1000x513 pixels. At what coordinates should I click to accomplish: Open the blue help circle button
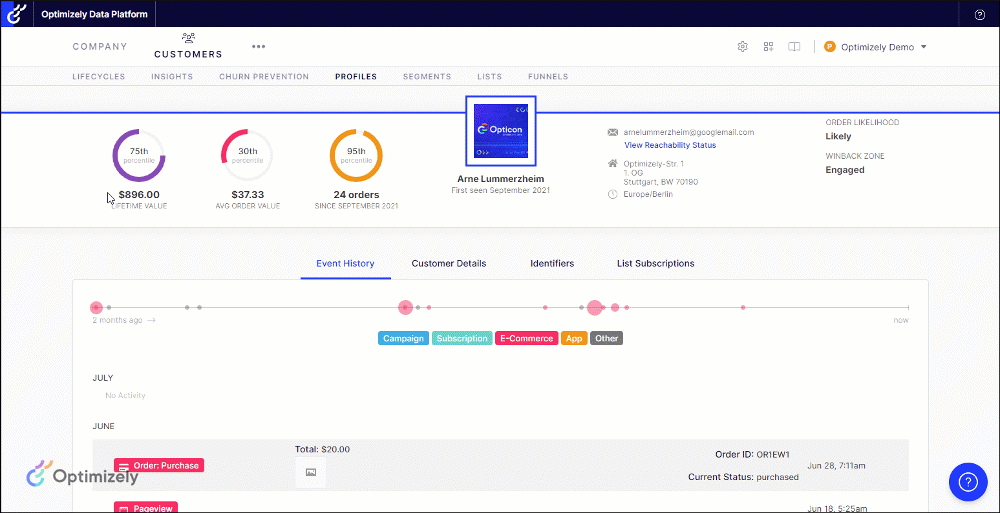pos(968,481)
